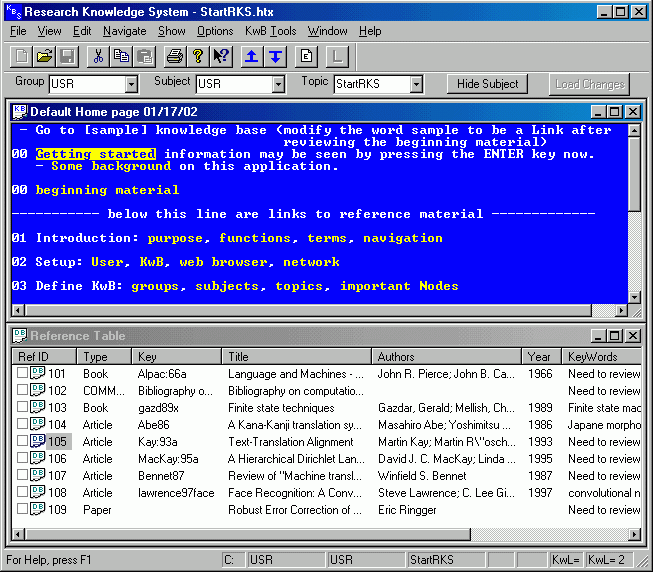Open the File menu
Image resolution: width=653 pixels, height=572 pixels.
click(18, 31)
